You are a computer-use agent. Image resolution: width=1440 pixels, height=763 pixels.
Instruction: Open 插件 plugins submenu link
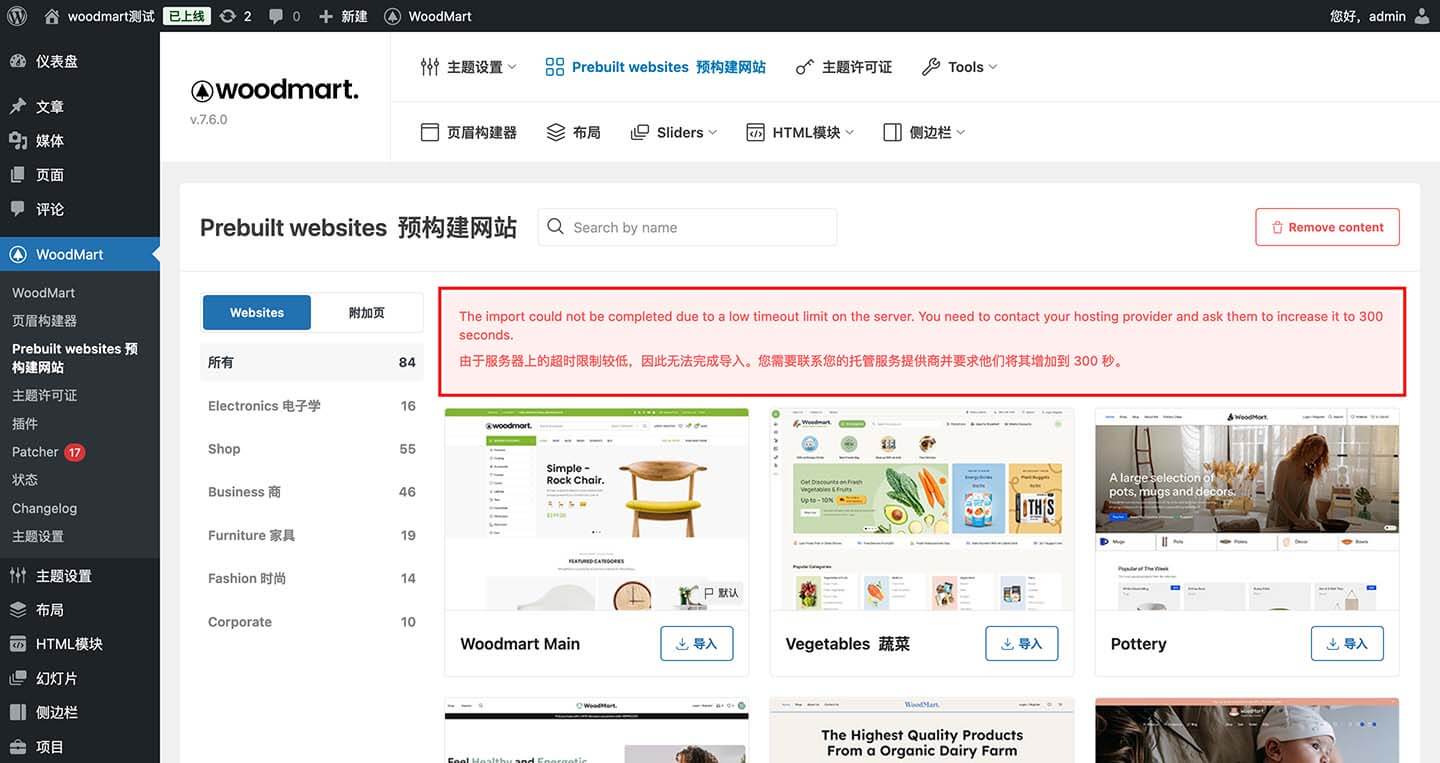pyautogui.click(x=25, y=423)
